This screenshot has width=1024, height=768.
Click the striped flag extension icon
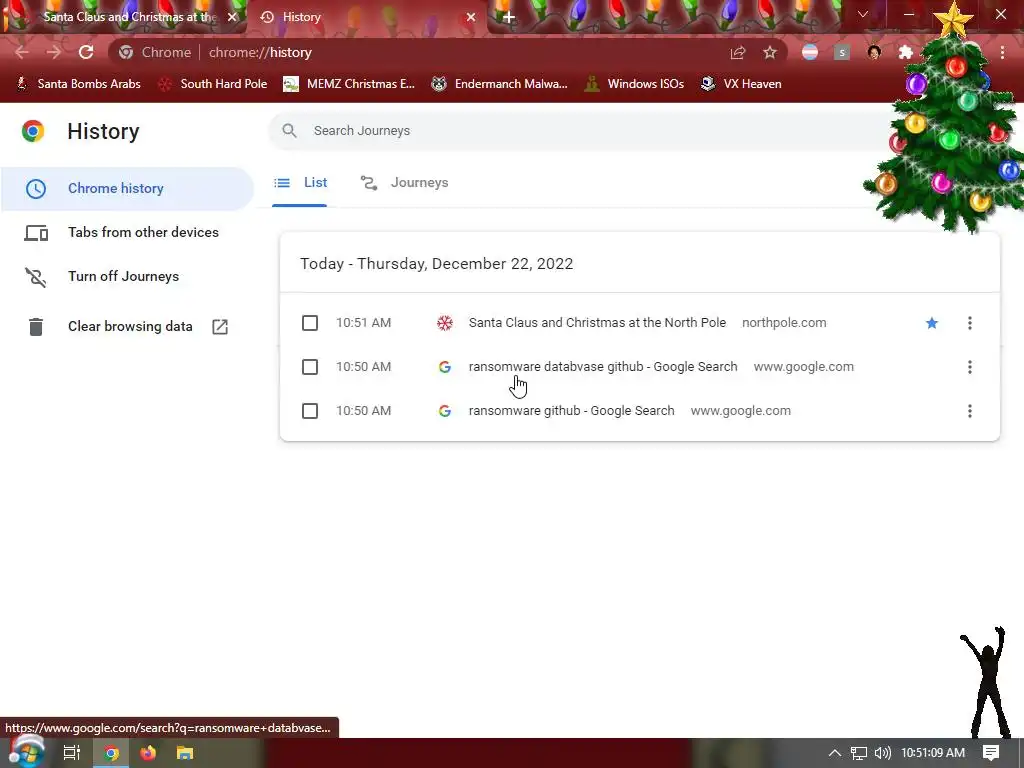[x=810, y=52]
